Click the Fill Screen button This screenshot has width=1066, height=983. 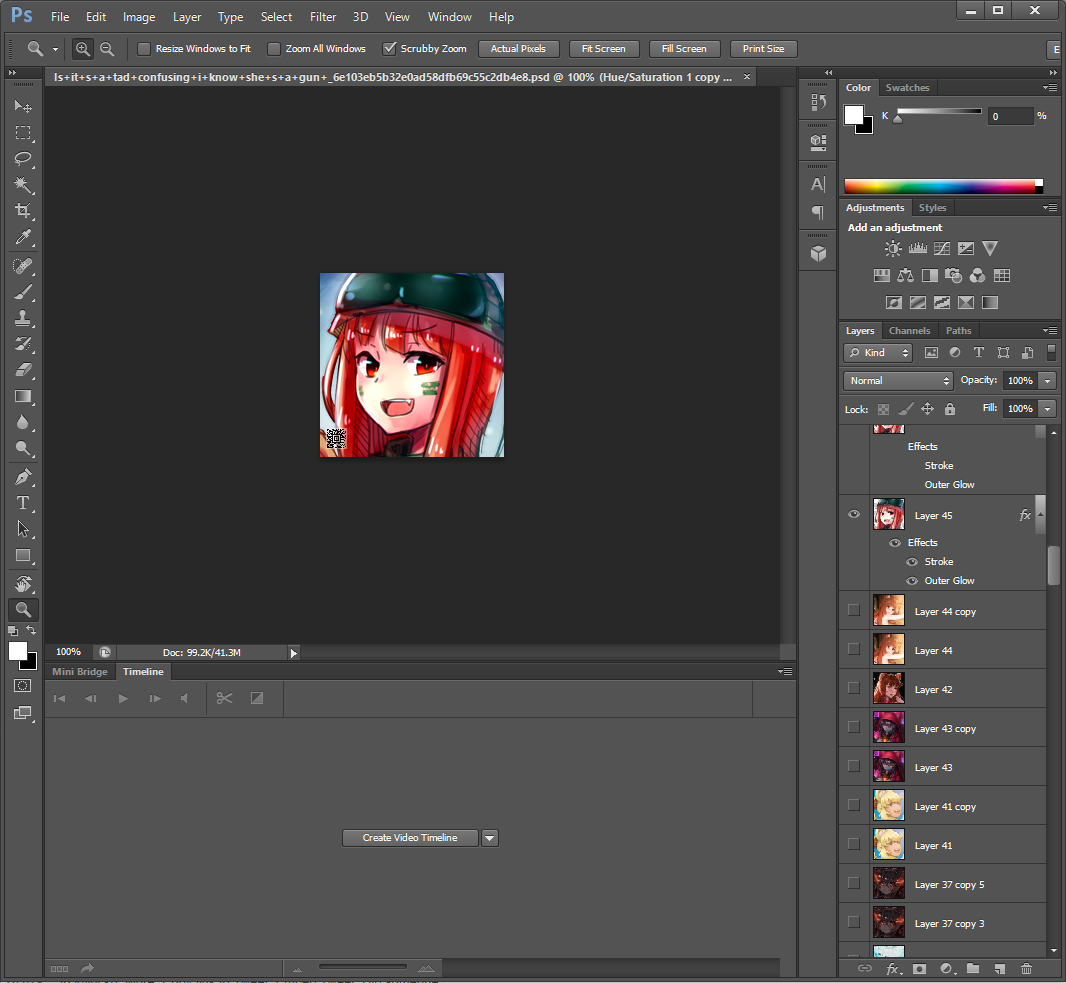(684, 49)
